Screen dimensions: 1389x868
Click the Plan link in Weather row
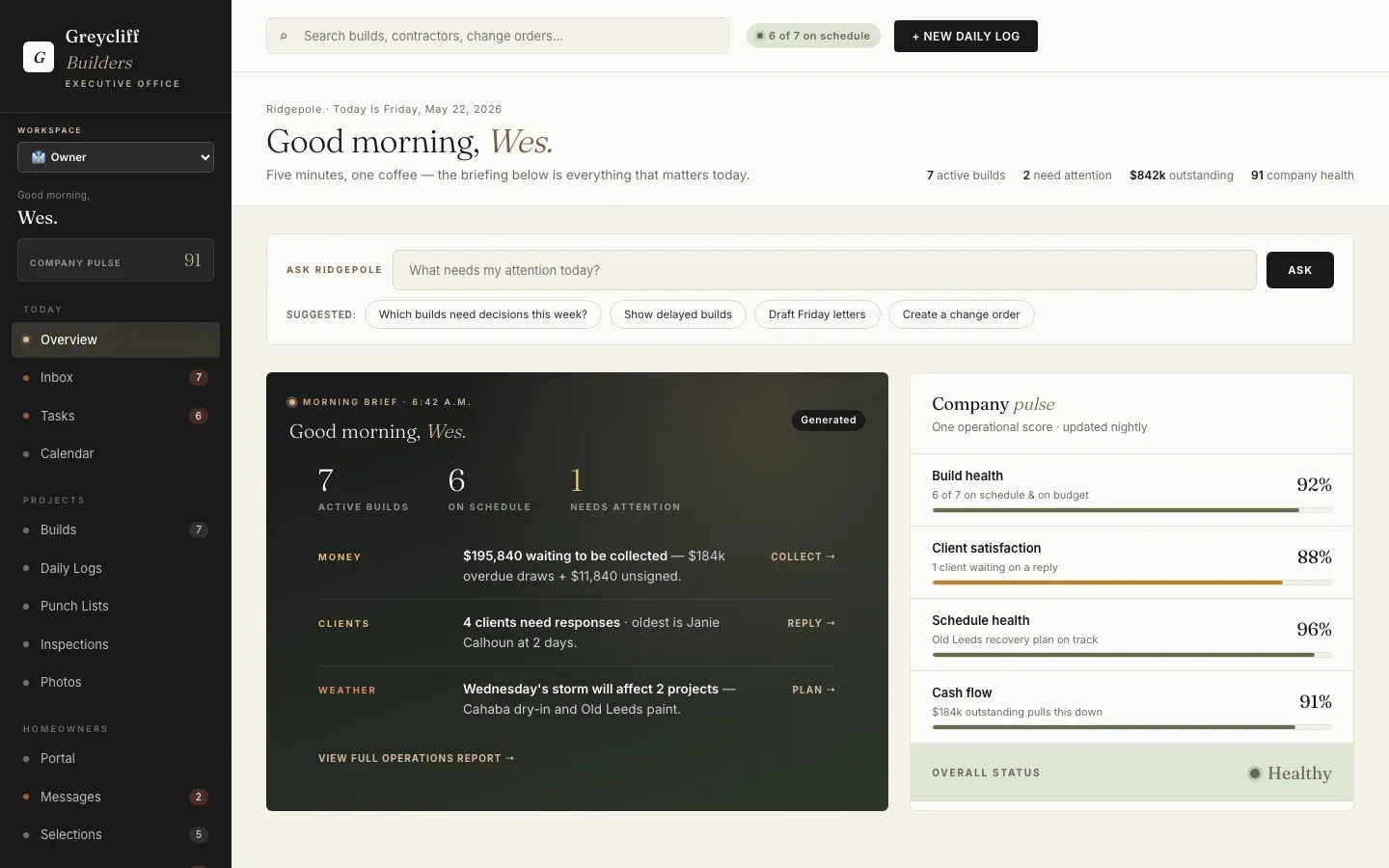pos(814,690)
